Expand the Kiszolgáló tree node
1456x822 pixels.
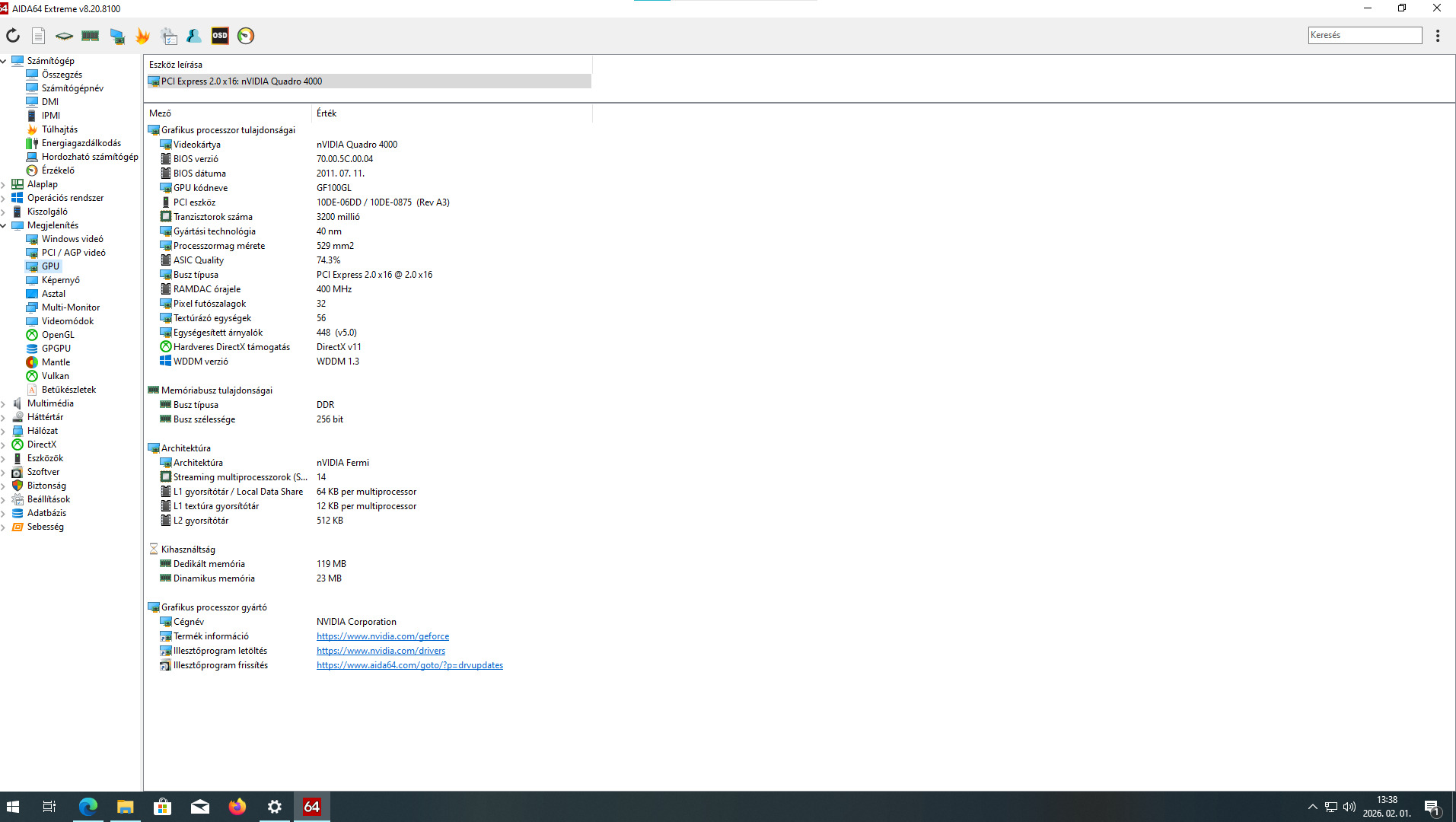tap(4, 212)
